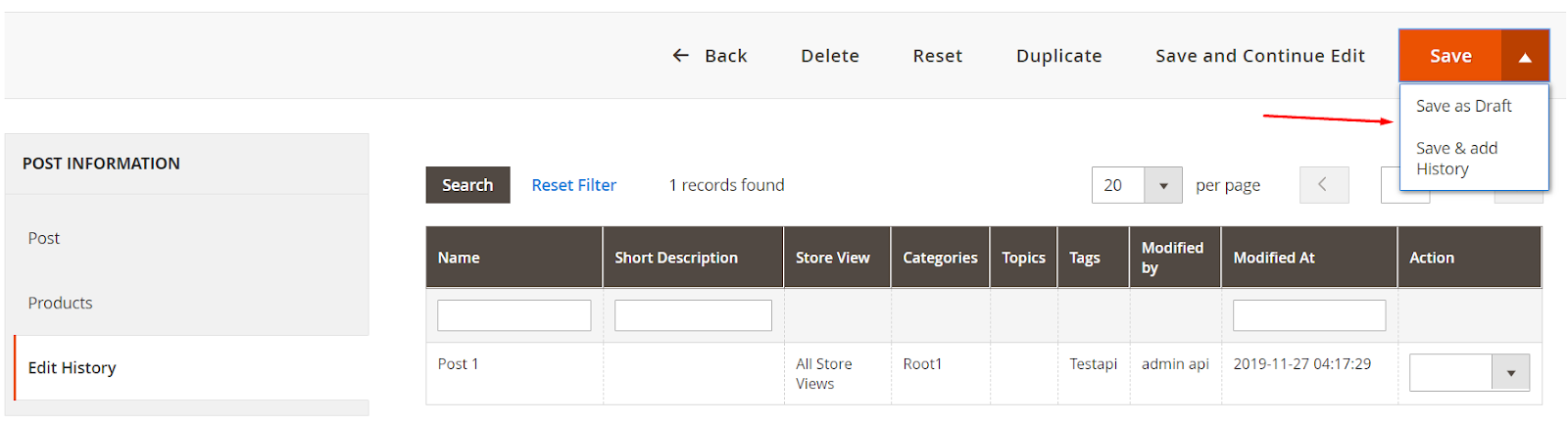
Task: Click the previous page arrow
Action: pyautogui.click(x=1323, y=185)
